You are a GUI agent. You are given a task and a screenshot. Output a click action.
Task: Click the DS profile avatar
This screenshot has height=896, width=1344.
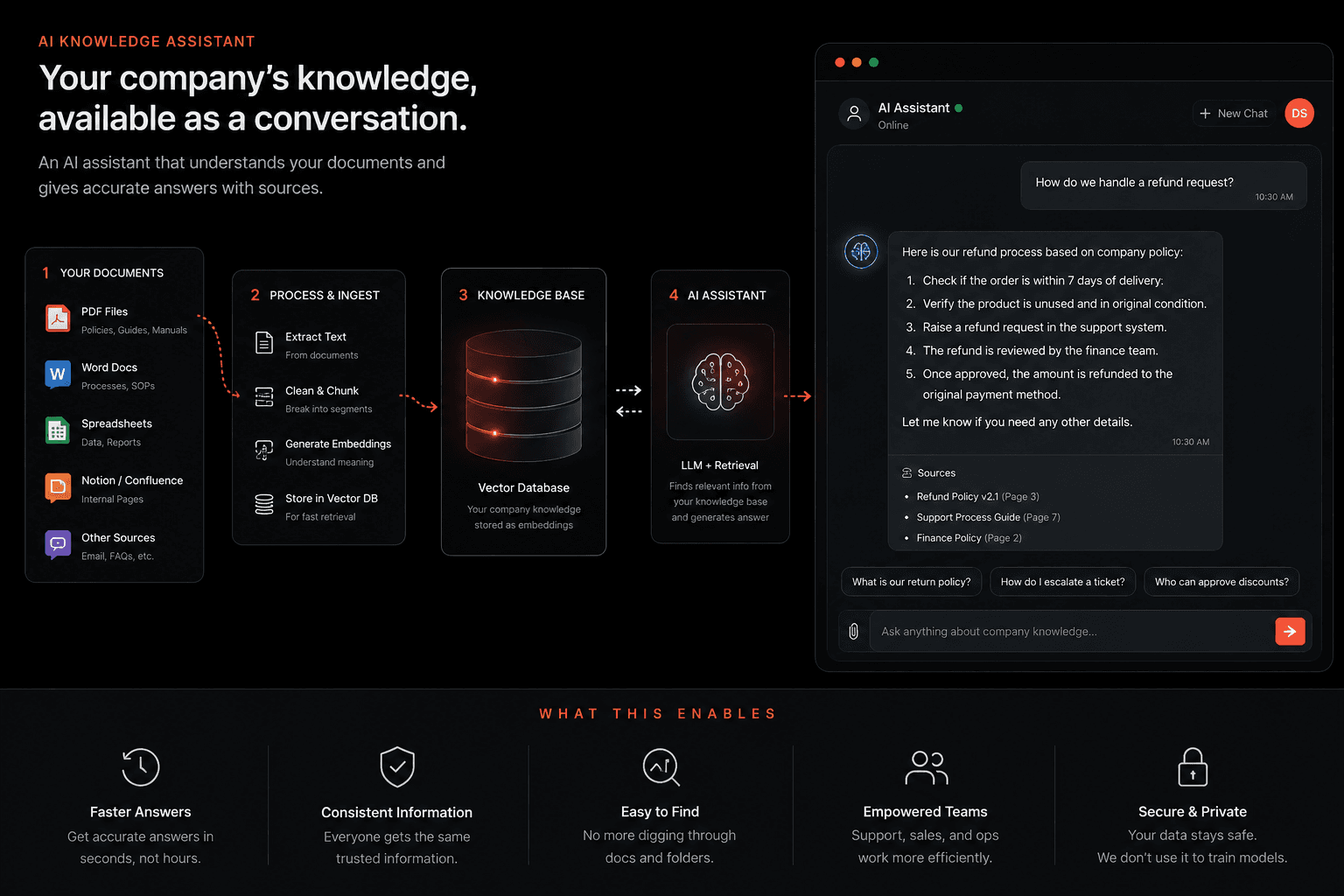coord(1299,114)
